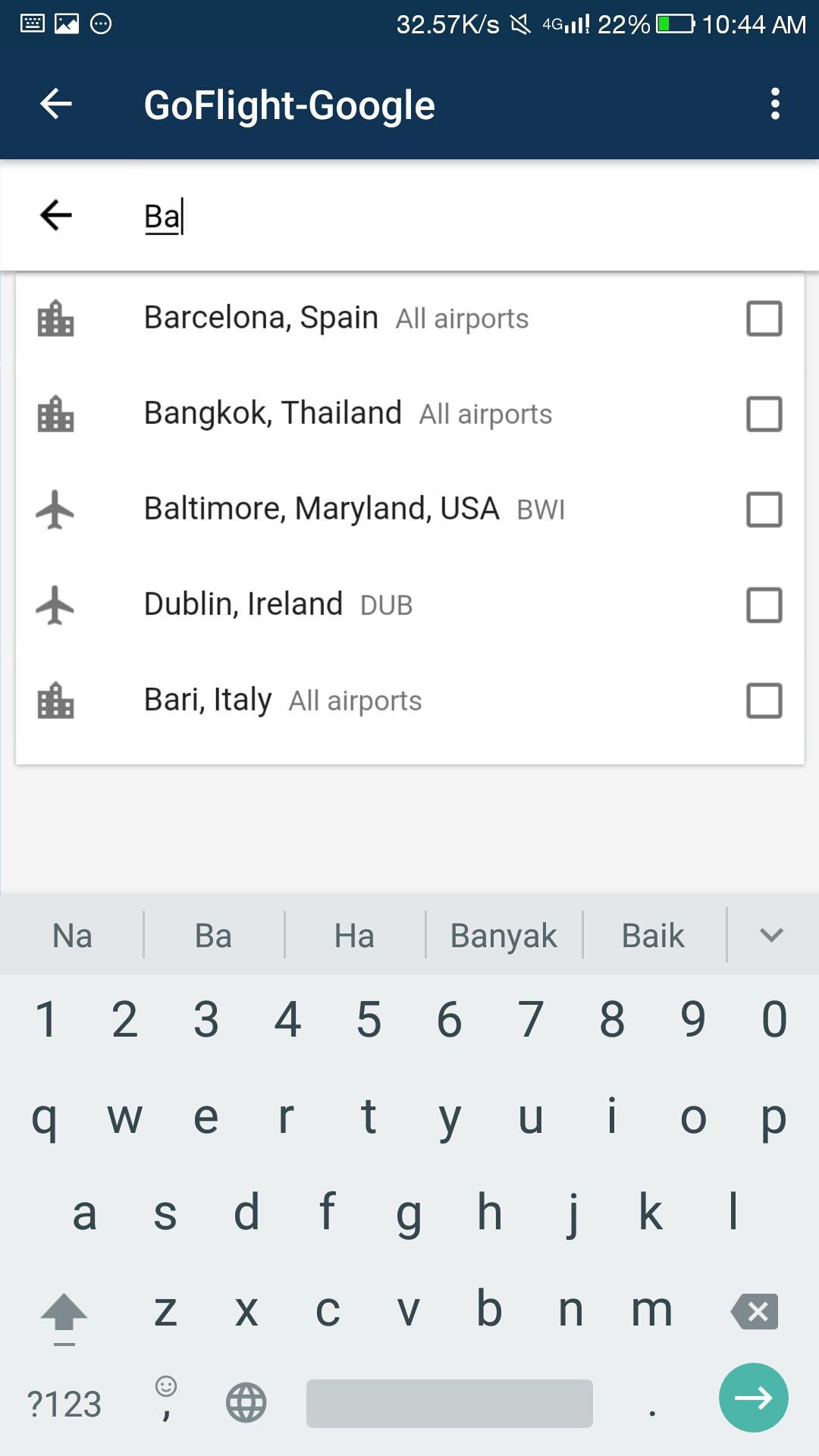Tap the green enter arrow key
The height and width of the screenshot is (1456, 819).
click(754, 1398)
